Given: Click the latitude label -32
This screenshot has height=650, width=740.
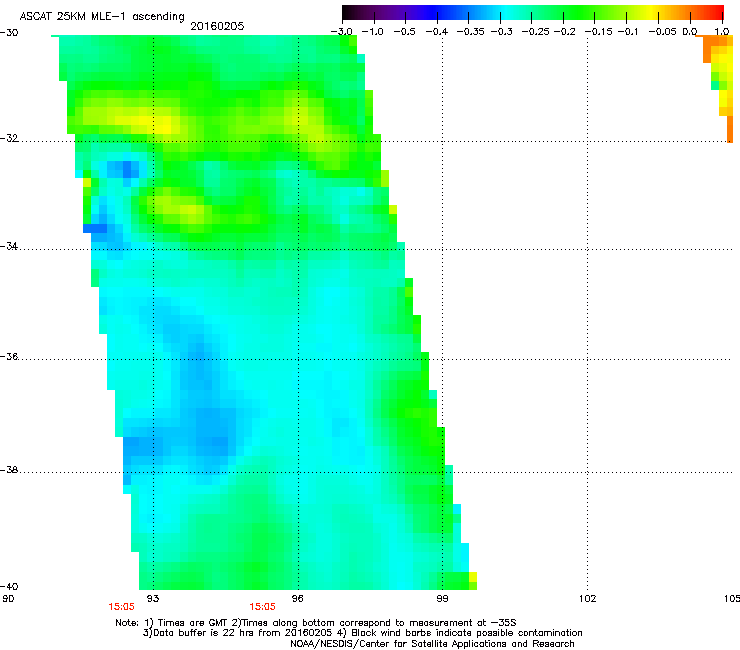Looking at the screenshot, I should click(x=9, y=138).
